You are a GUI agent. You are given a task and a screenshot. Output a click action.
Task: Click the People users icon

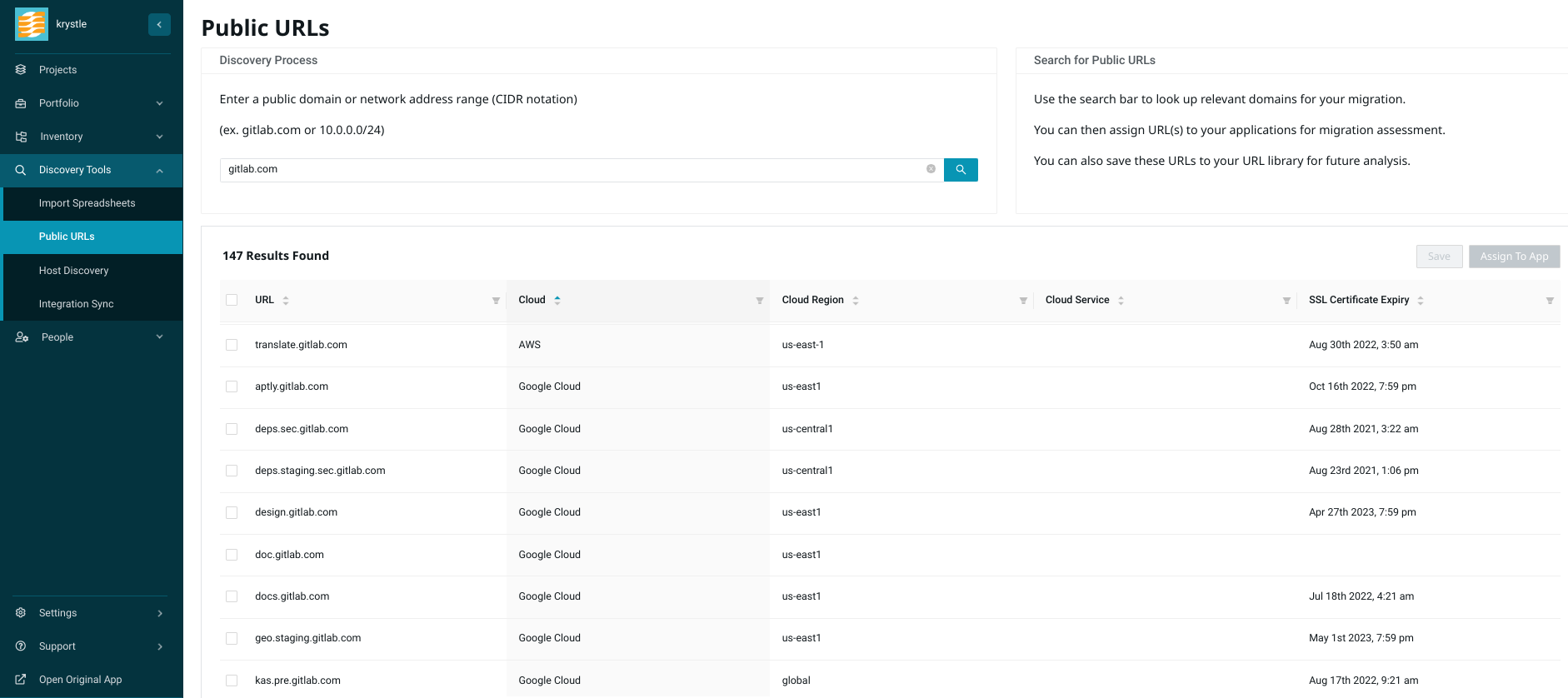pyautogui.click(x=22, y=337)
